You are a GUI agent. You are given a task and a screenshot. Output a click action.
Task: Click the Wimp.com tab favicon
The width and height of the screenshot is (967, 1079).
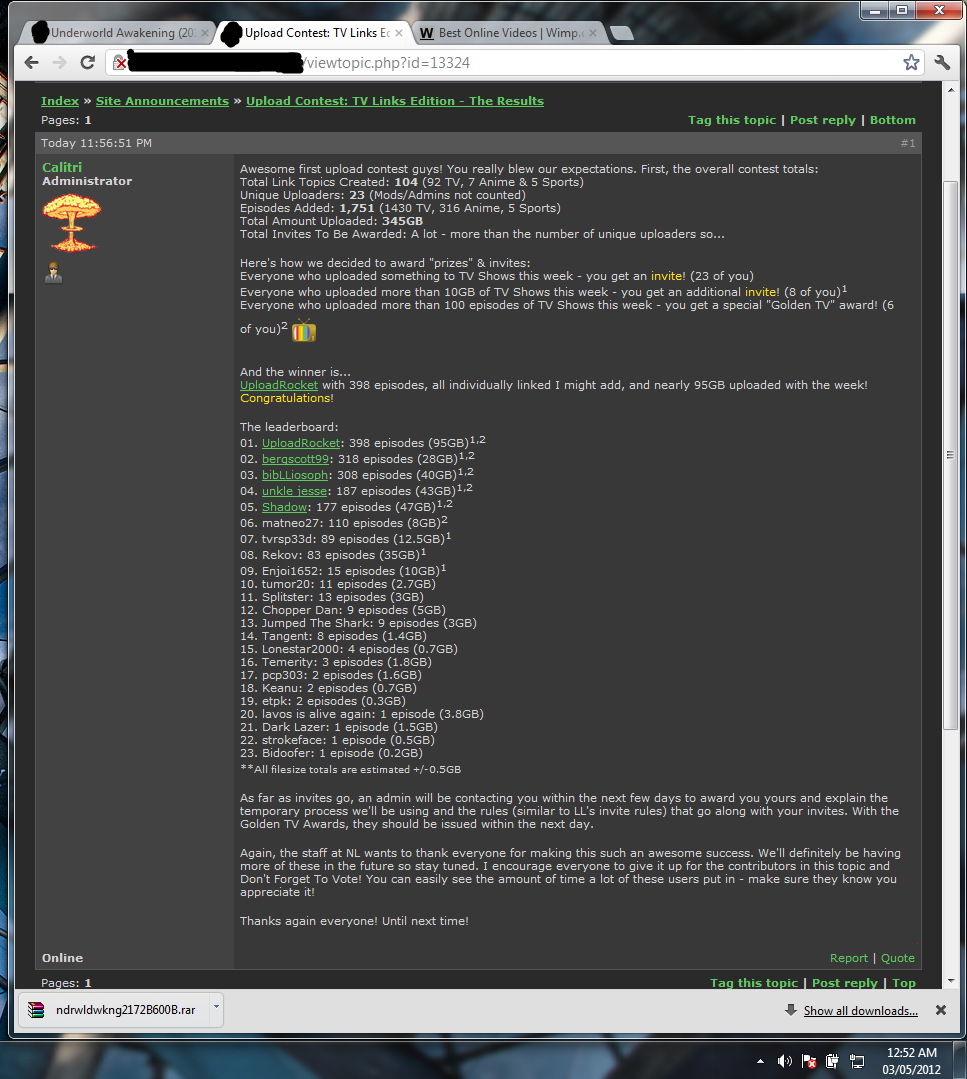coord(427,33)
